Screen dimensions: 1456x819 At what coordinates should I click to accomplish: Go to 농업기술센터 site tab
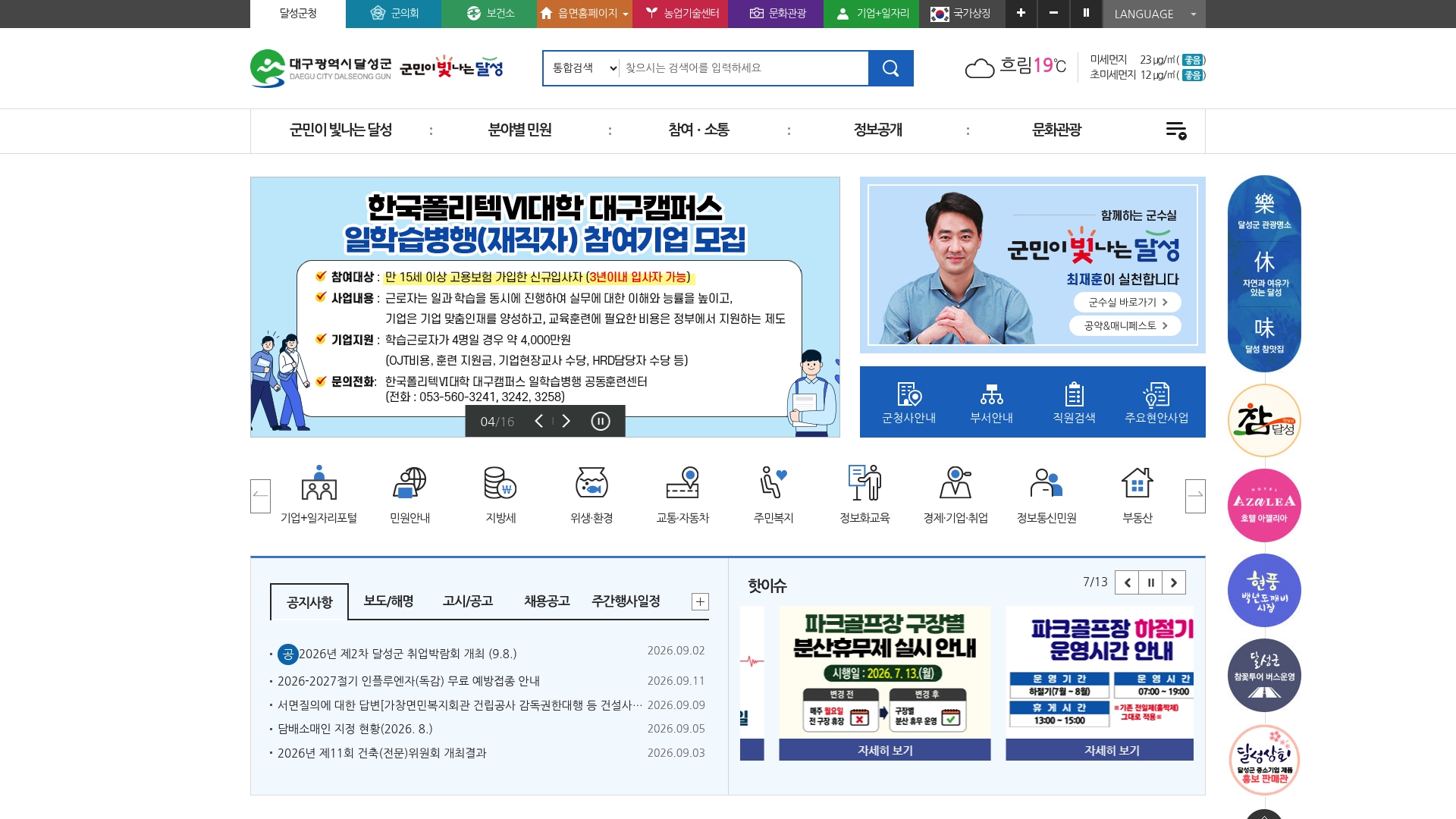point(680,14)
